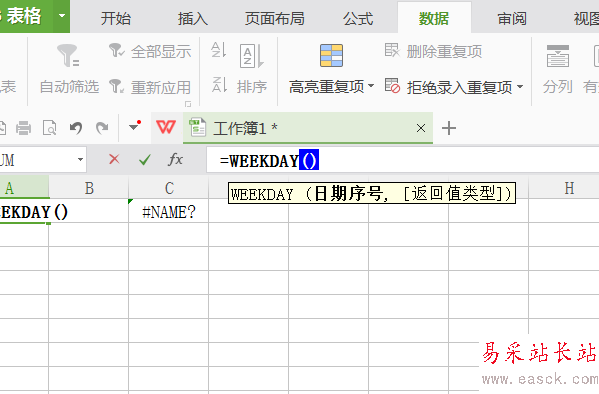
Task: Expand the name box dropdown arrow
Action: (80, 159)
